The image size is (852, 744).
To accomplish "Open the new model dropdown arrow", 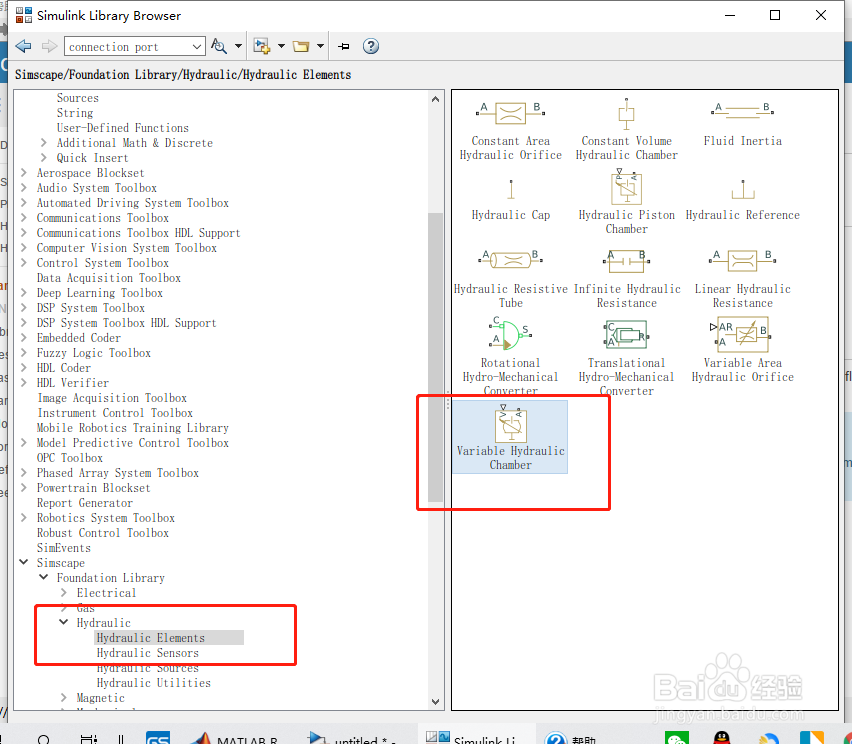I will (x=281, y=46).
